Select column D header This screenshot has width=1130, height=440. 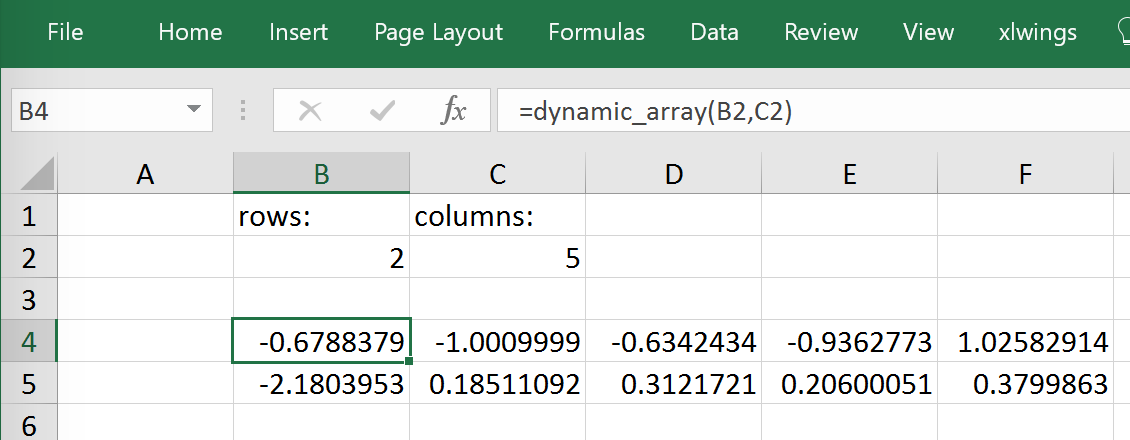pyautogui.click(x=673, y=174)
